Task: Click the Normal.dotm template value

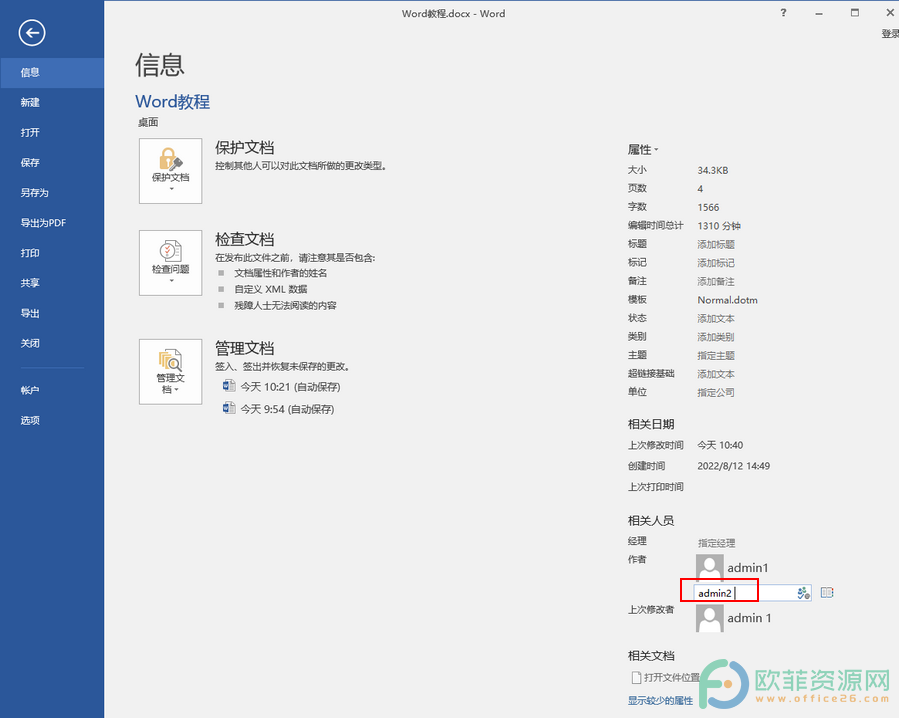Action: [x=728, y=300]
